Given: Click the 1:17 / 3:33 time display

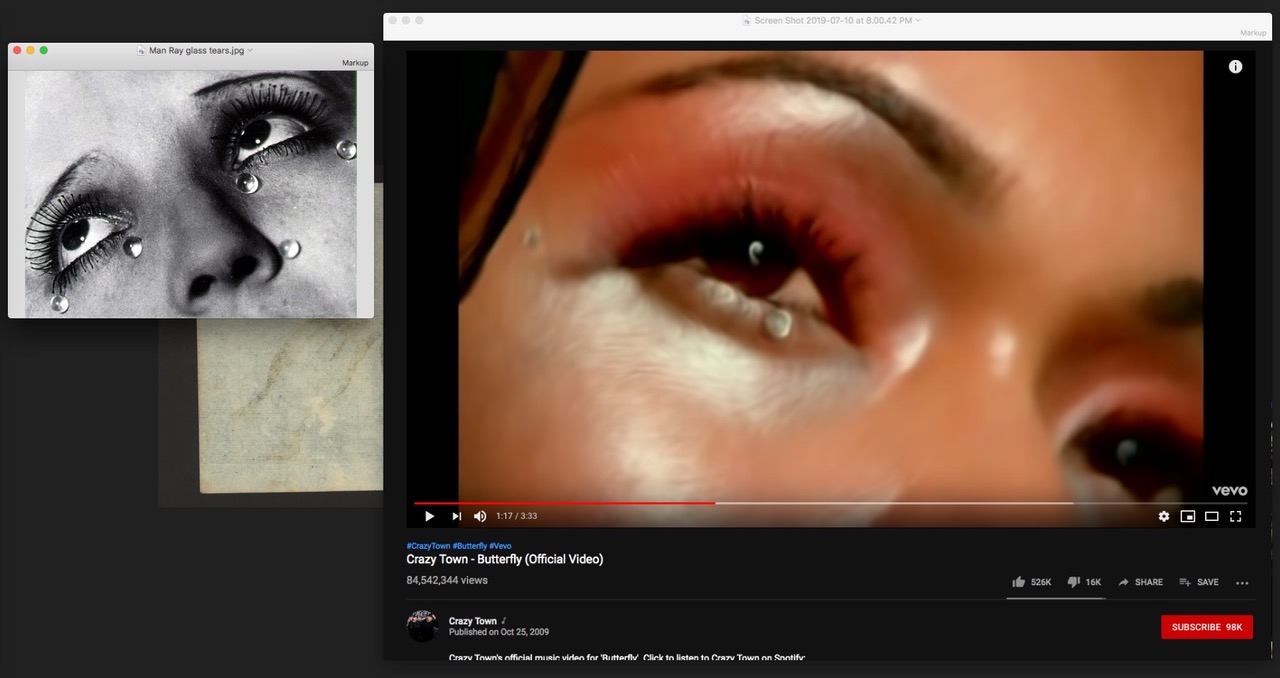Looking at the screenshot, I should [x=516, y=516].
